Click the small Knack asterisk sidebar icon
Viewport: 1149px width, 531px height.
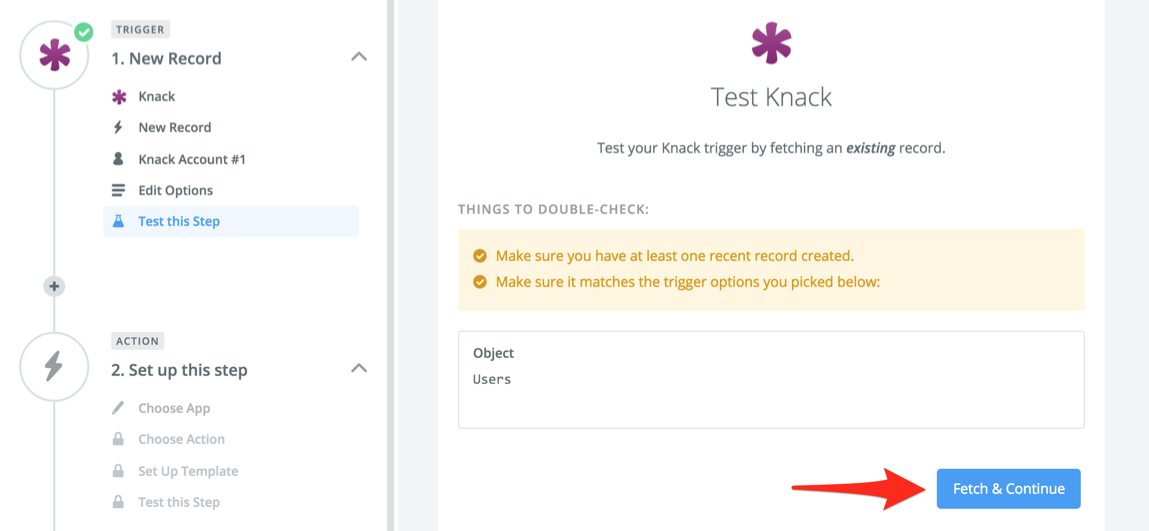[119, 97]
